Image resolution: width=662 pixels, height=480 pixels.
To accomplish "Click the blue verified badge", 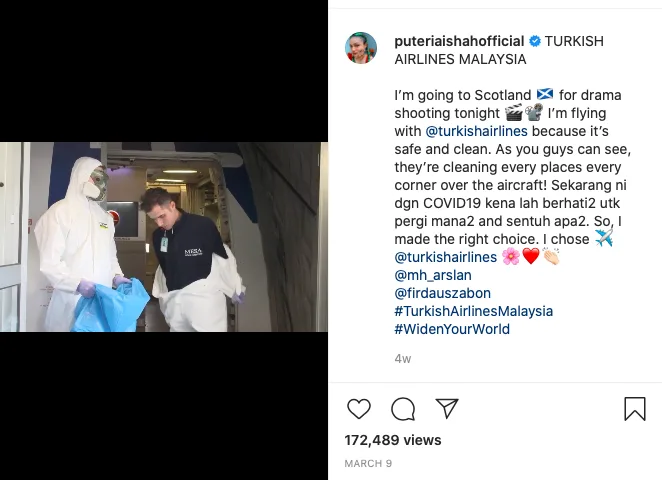I will point(534,41).
